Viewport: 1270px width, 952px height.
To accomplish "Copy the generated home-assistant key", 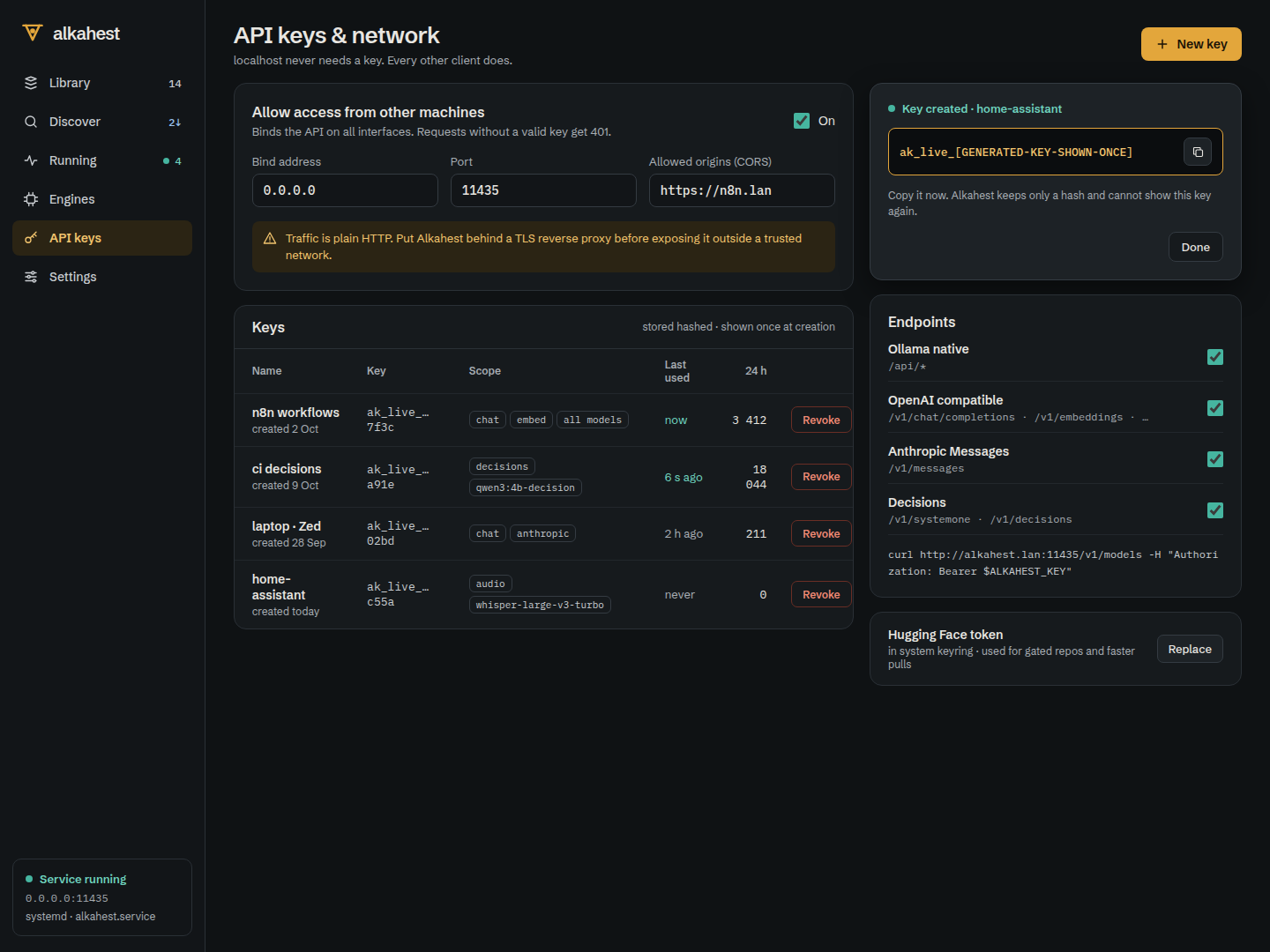I will [x=1198, y=152].
